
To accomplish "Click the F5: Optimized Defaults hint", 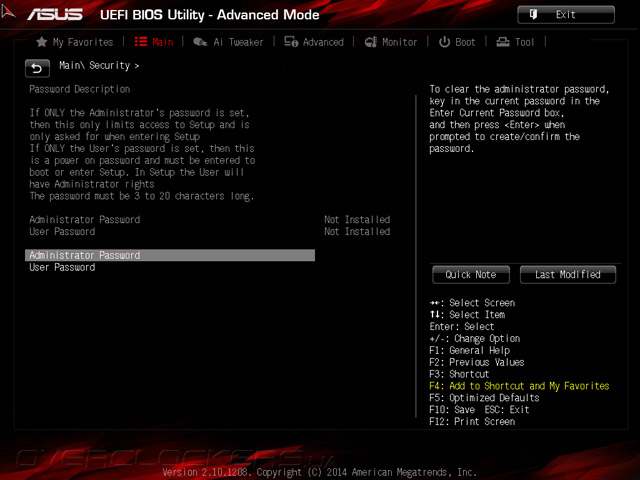I will pos(484,398).
